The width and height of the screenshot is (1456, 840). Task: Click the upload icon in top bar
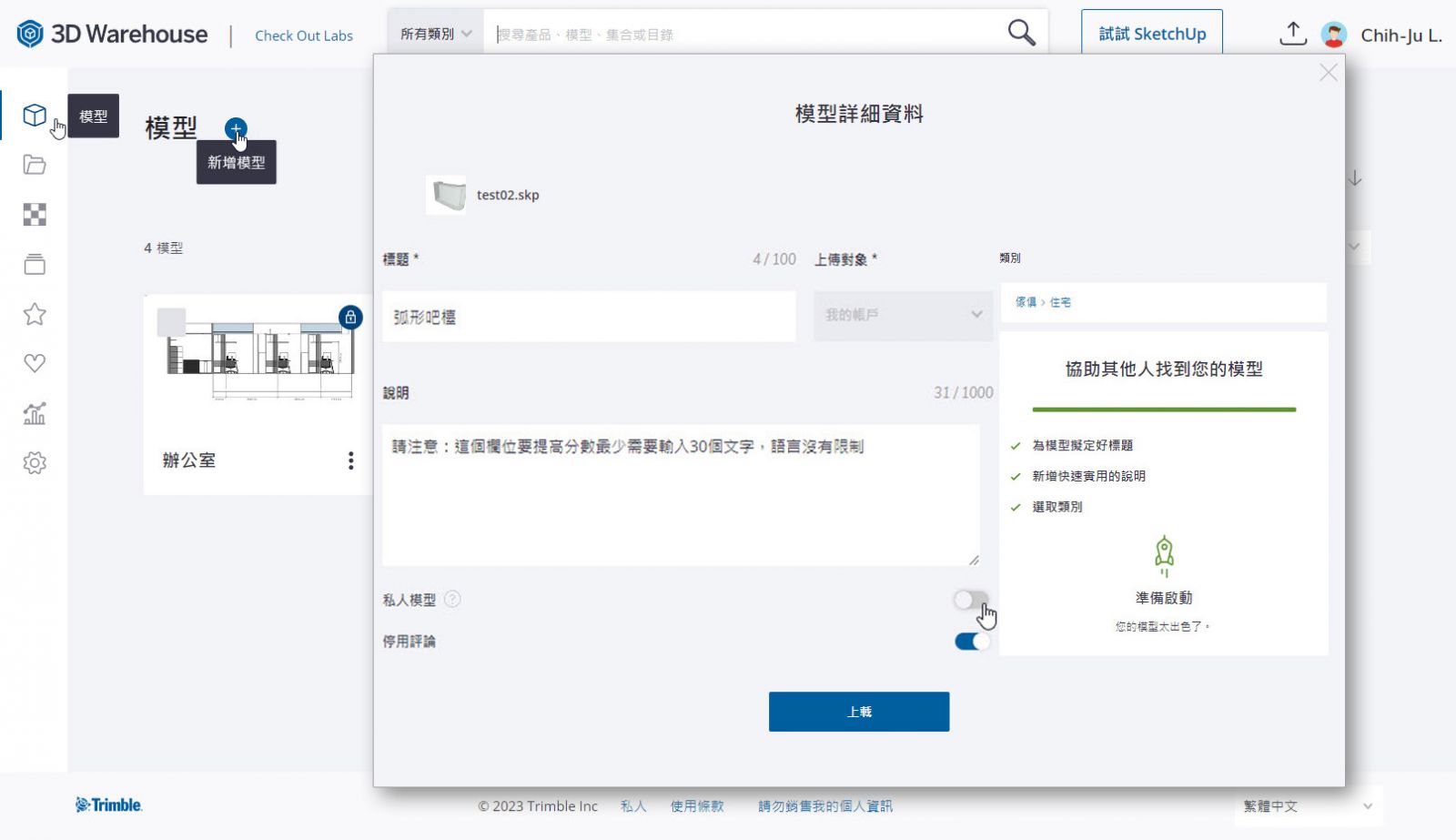(1292, 35)
